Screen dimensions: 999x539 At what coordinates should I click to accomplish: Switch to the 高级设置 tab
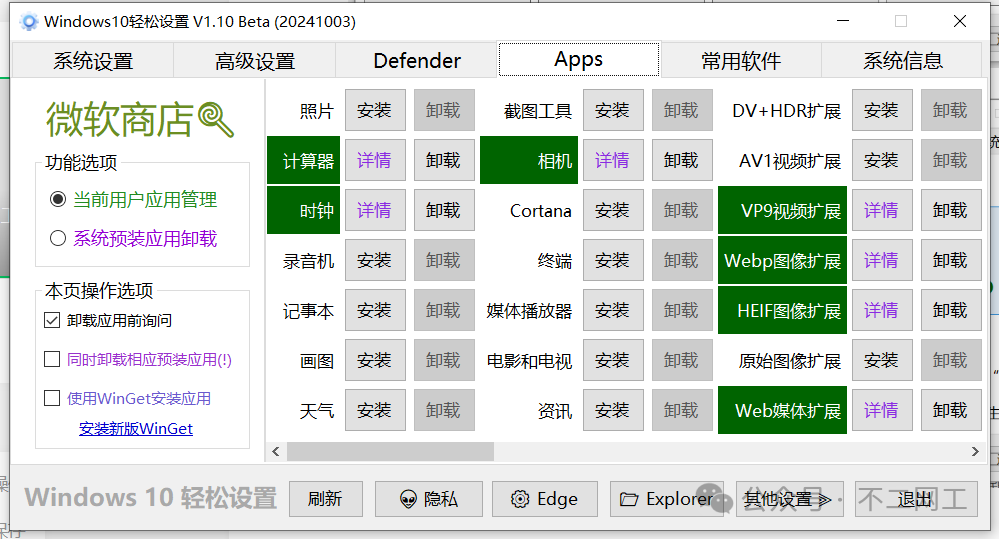pos(255,61)
